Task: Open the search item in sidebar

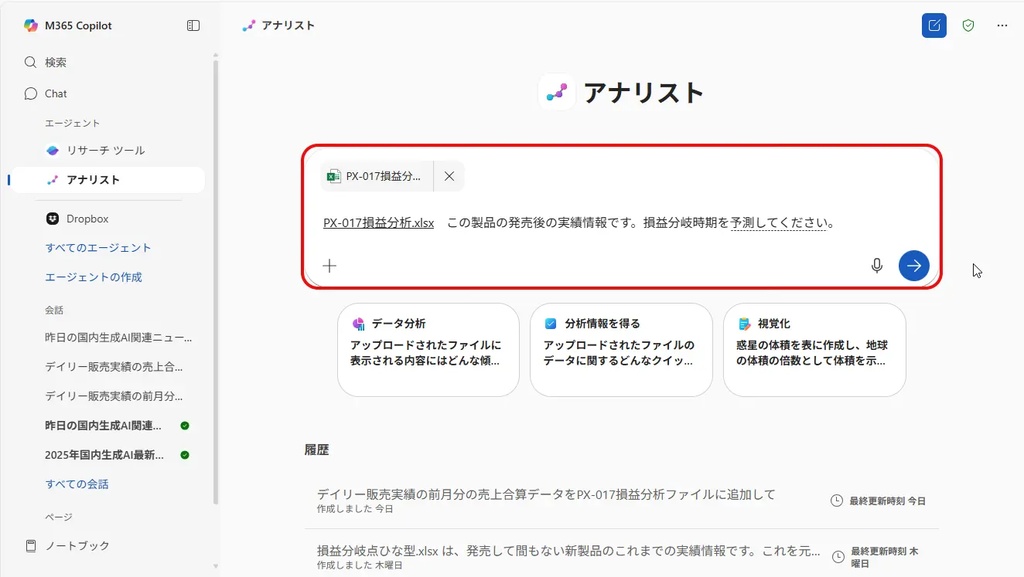Action: tap(56, 62)
